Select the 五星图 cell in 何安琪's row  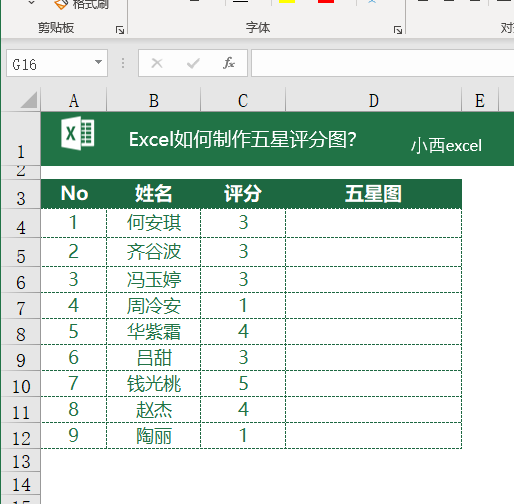(374, 223)
